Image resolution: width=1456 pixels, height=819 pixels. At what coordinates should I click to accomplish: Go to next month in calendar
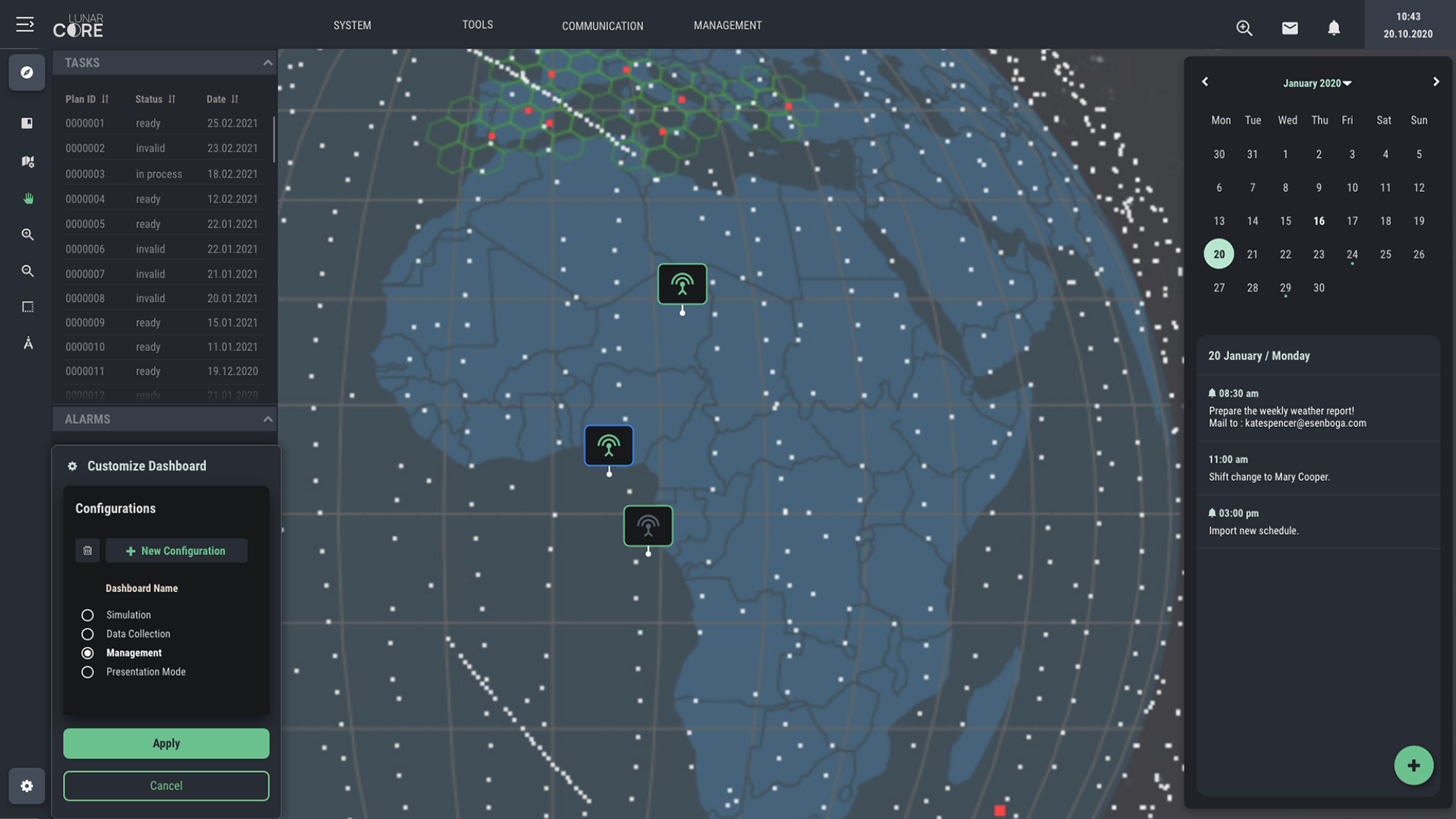point(1436,82)
